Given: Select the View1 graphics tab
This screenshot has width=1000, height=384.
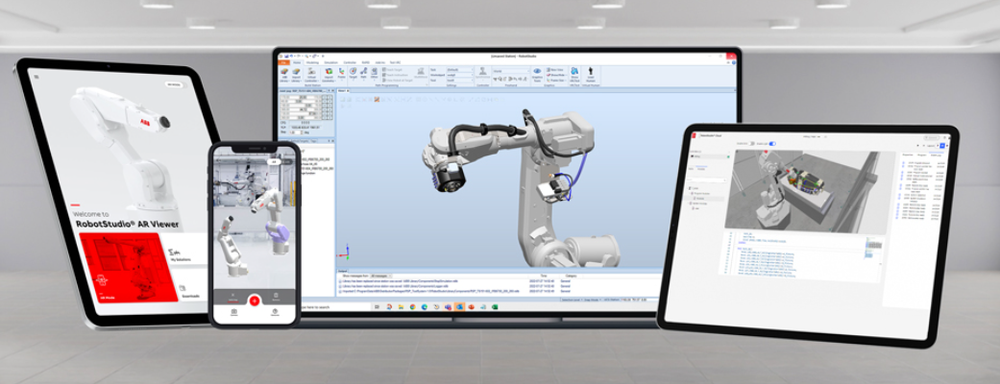Looking at the screenshot, I should pyautogui.click(x=342, y=91).
